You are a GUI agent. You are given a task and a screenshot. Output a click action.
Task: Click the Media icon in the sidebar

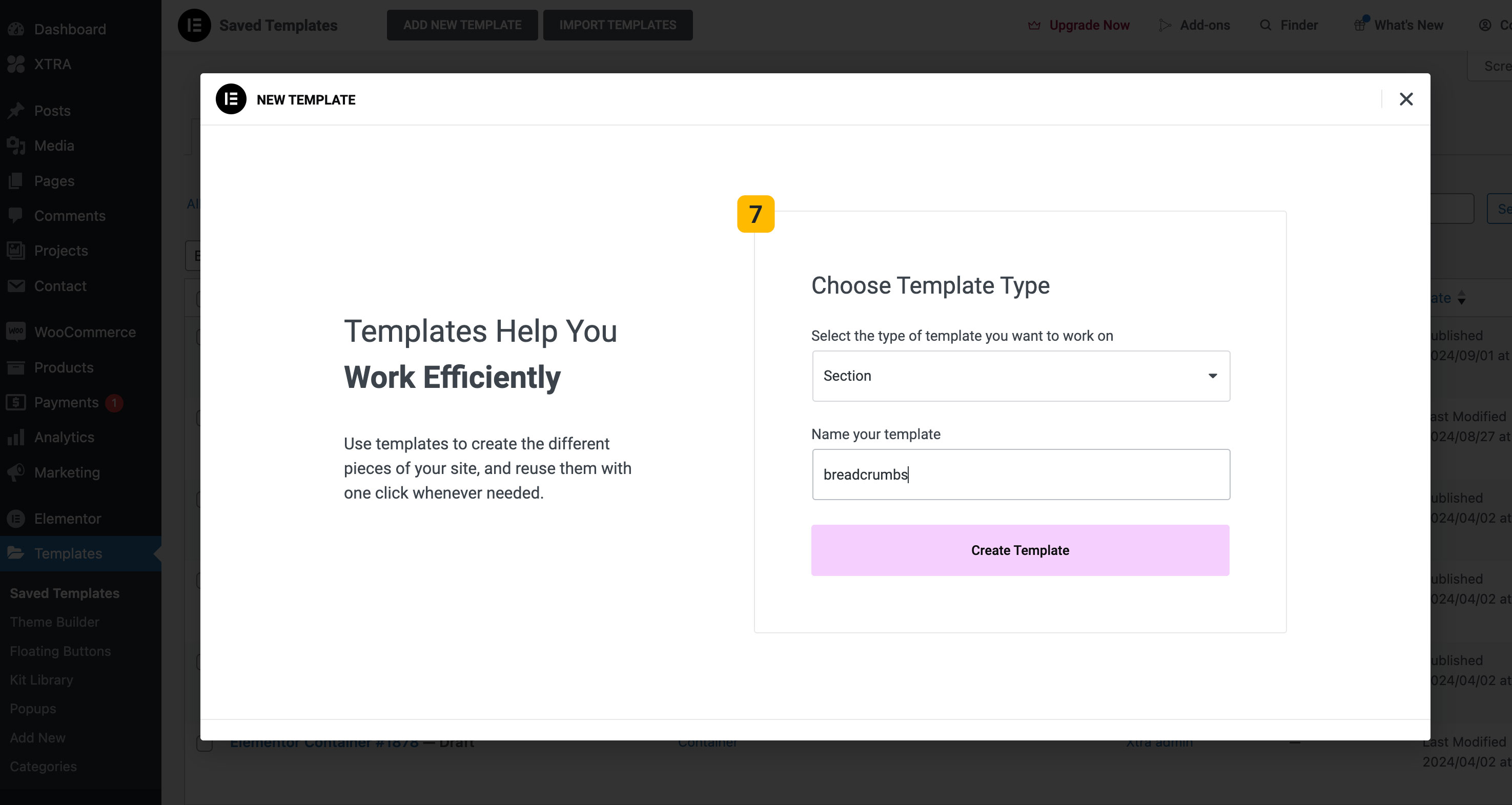click(x=16, y=146)
